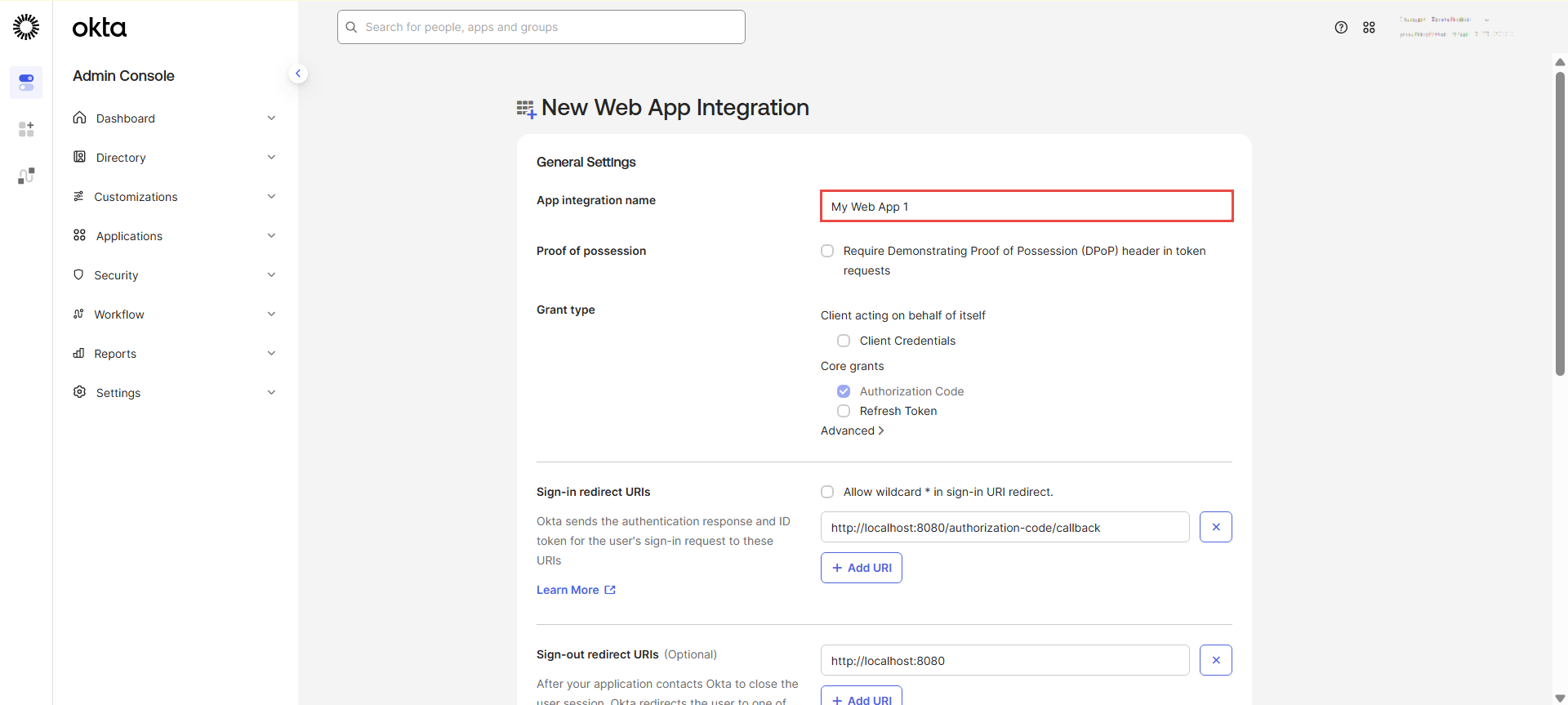This screenshot has width=1568, height=705.
Task: Delete the sign-out redirect URI entry
Action: click(1215, 660)
